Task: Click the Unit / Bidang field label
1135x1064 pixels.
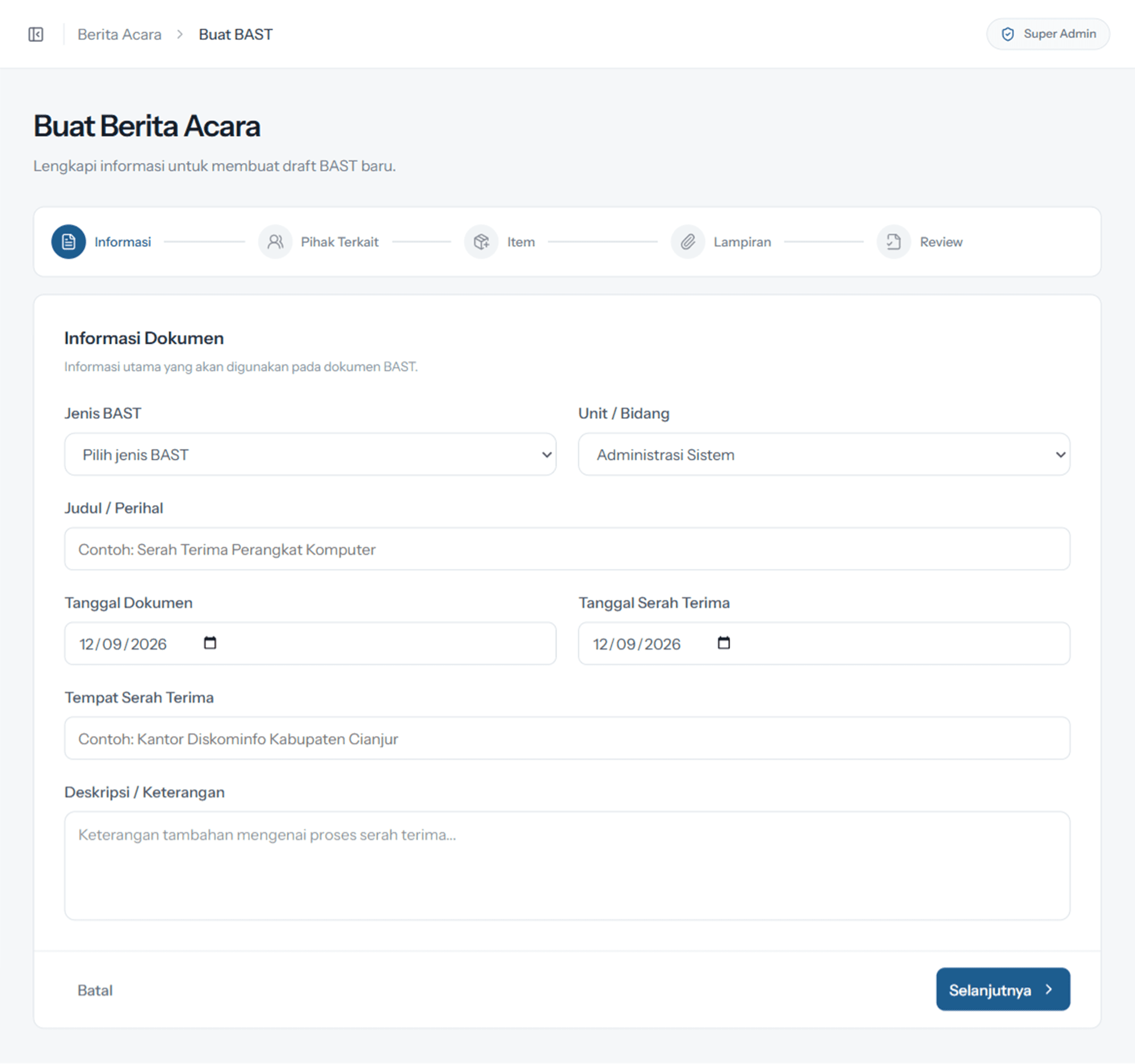Action: (624, 413)
